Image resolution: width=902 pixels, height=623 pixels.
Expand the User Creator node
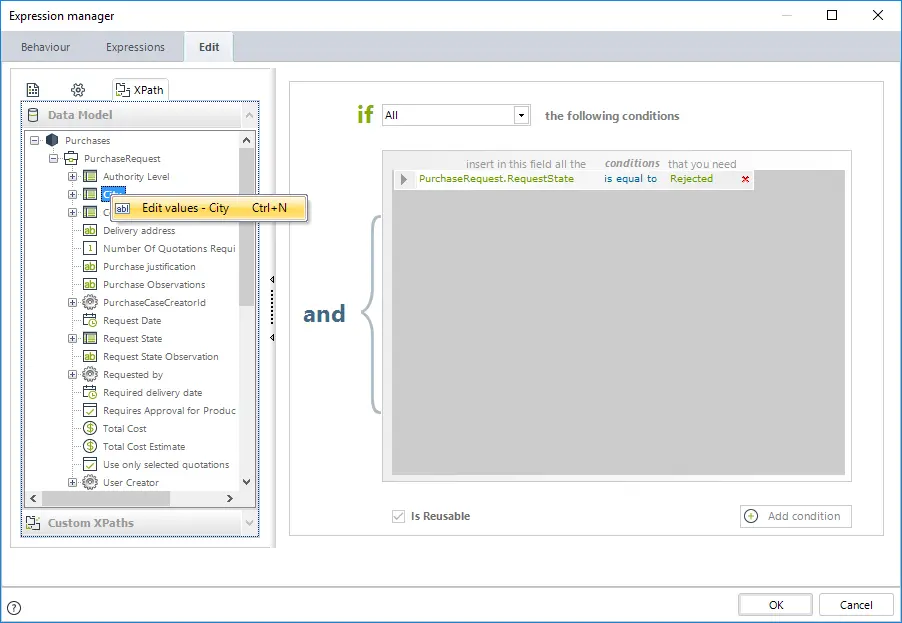72,483
